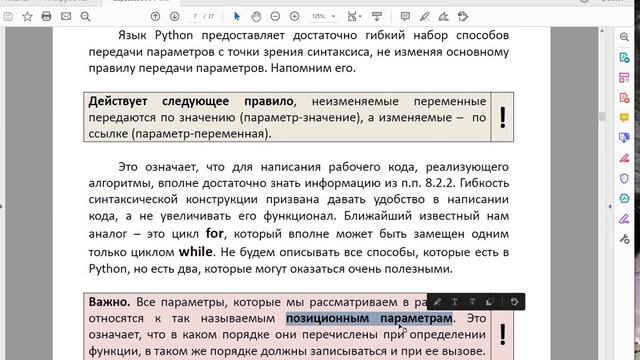Add a sticky note comment
This screenshot has width=640, height=360.
pyautogui.click(x=405, y=16)
